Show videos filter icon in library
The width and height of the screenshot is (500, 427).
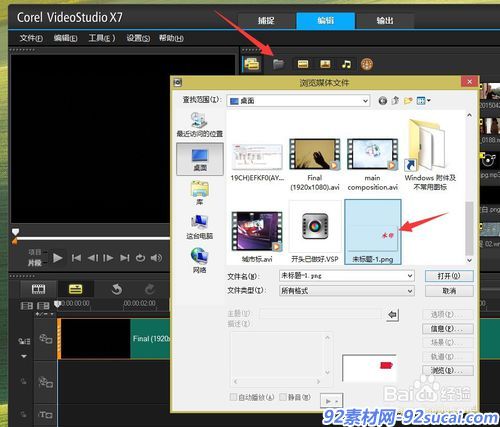pyautogui.click(x=303, y=64)
